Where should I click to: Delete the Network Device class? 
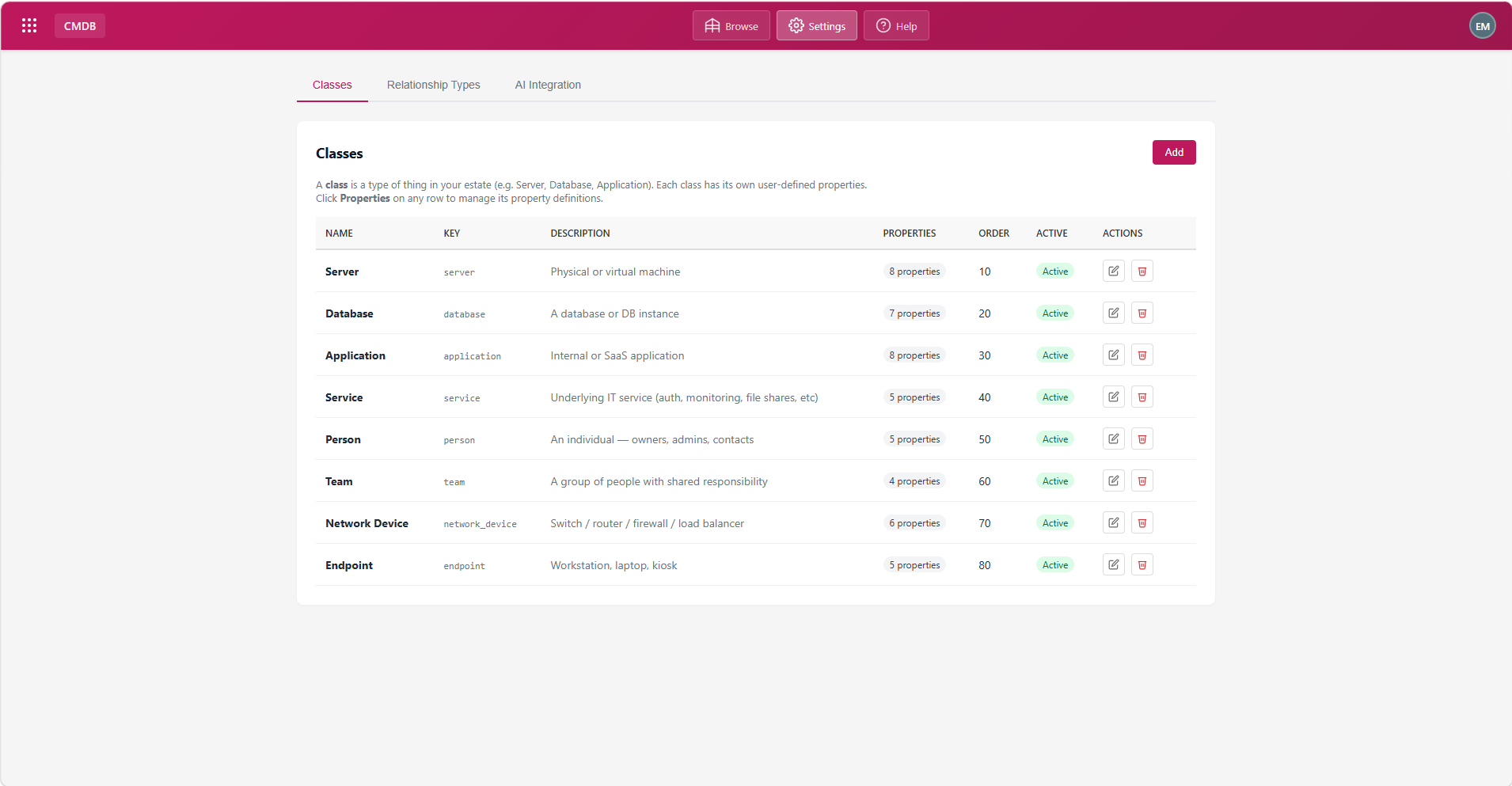(x=1142, y=522)
